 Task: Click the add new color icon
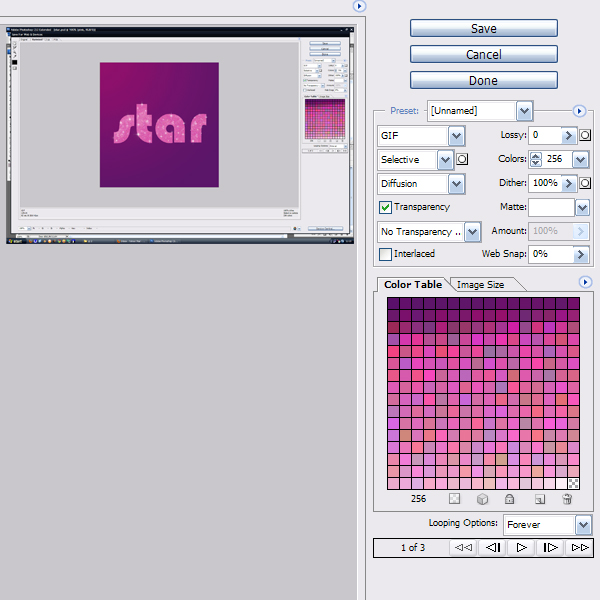[x=540, y=499]
